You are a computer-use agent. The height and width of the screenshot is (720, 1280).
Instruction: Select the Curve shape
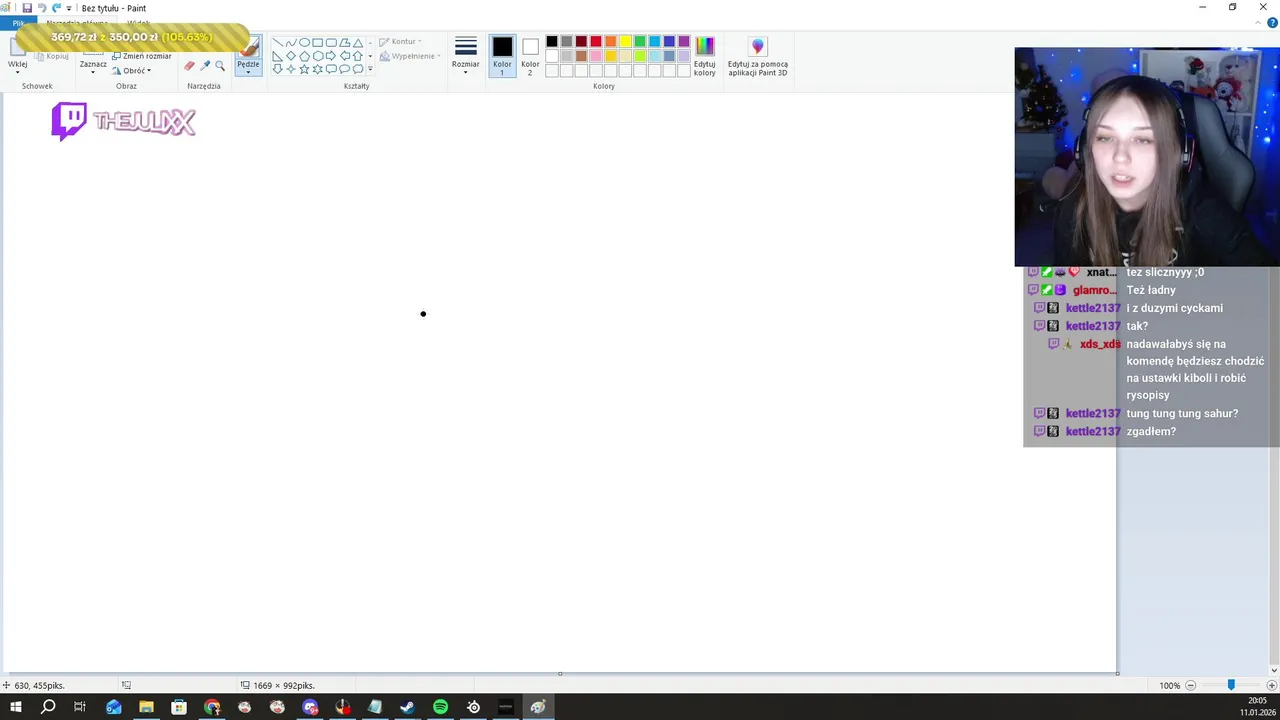[291, 43]
